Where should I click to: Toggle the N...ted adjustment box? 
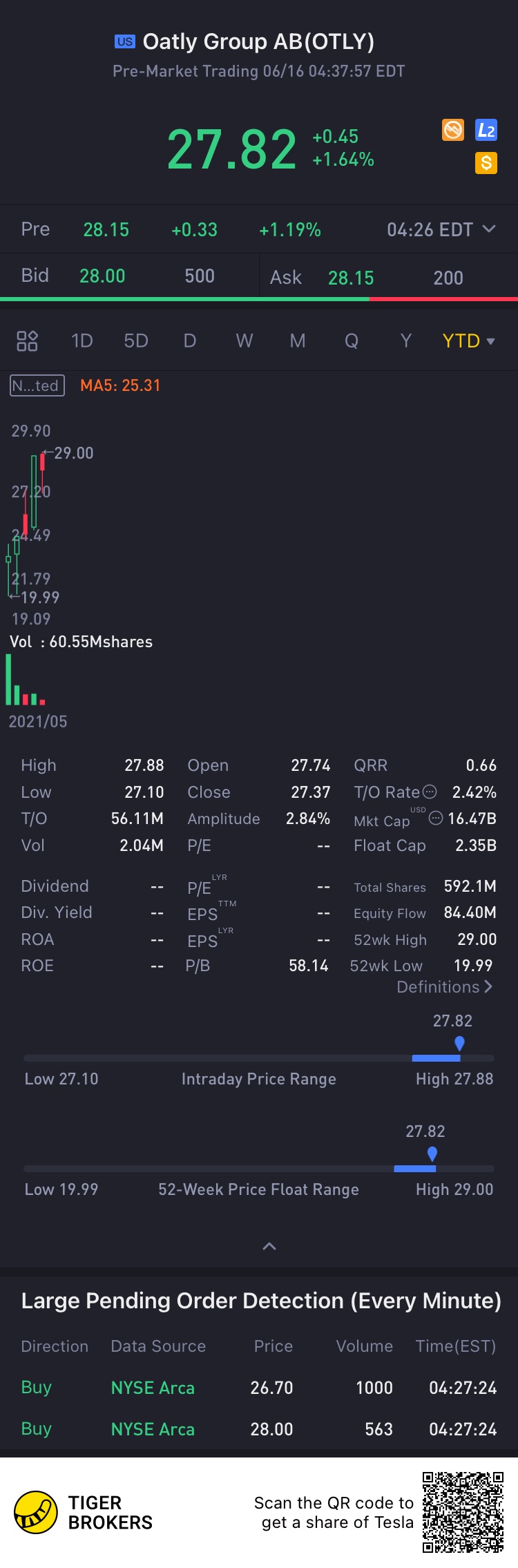[37, 385]
